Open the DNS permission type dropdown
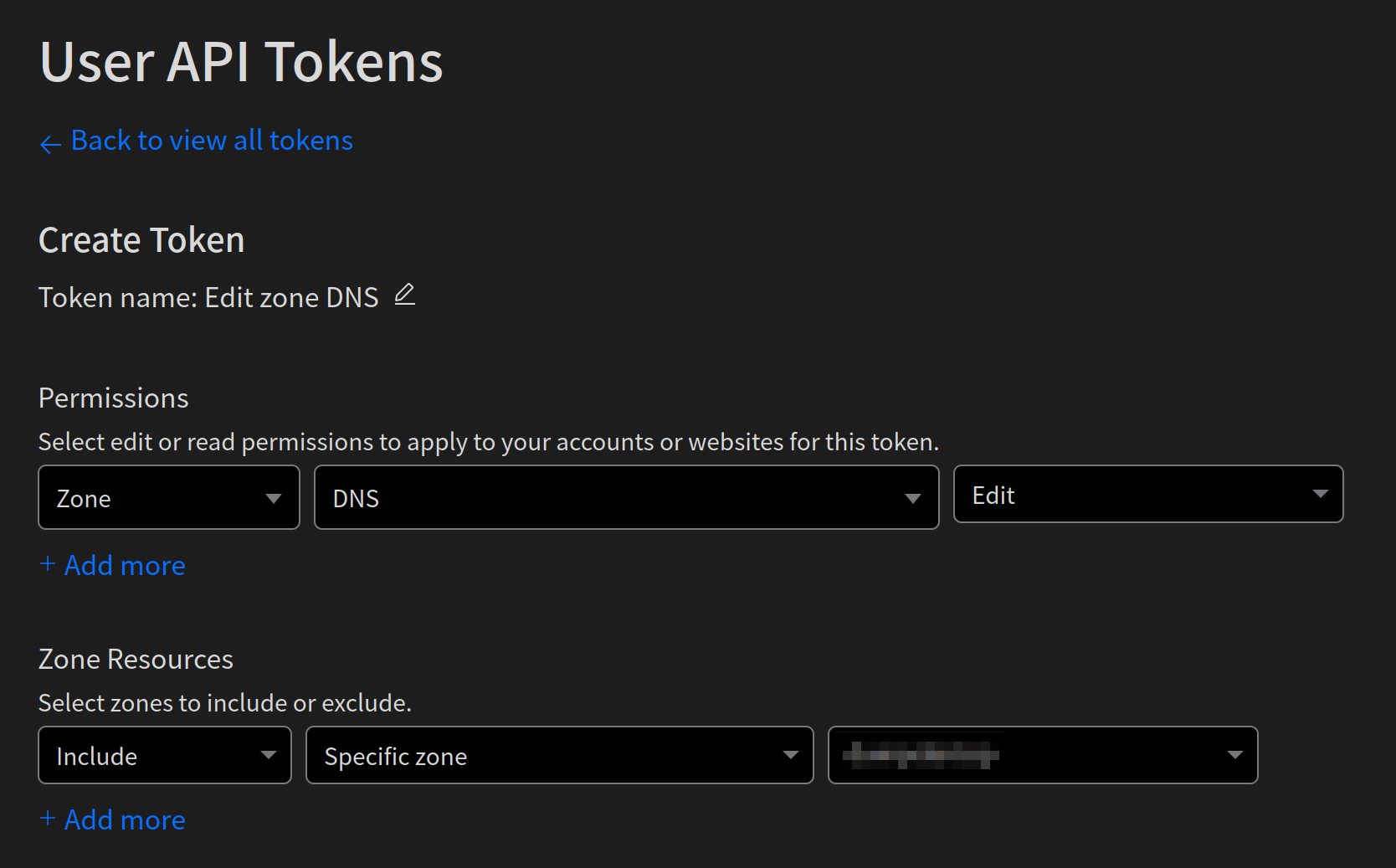Image resolution: width=1396 pixels, height=868 pixels. tap(627, 497)
